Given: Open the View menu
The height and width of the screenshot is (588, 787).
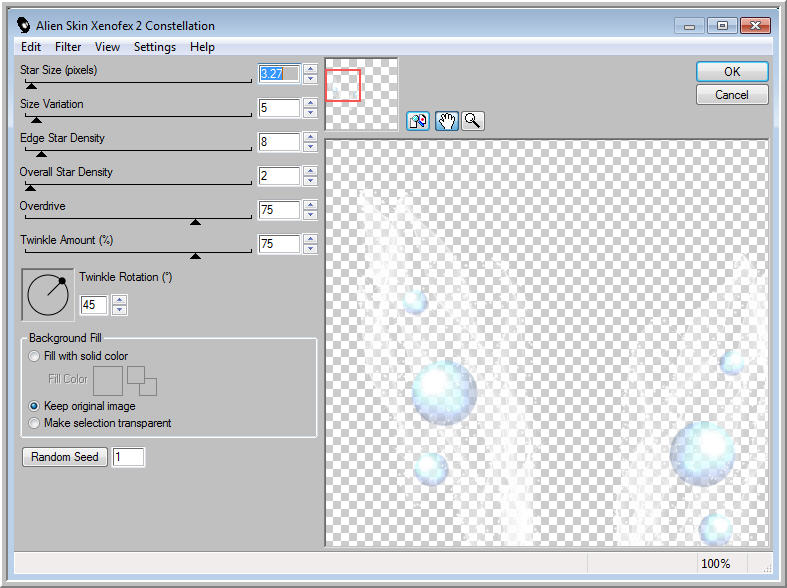Looking at the screenshot, I should click(107, 47).
